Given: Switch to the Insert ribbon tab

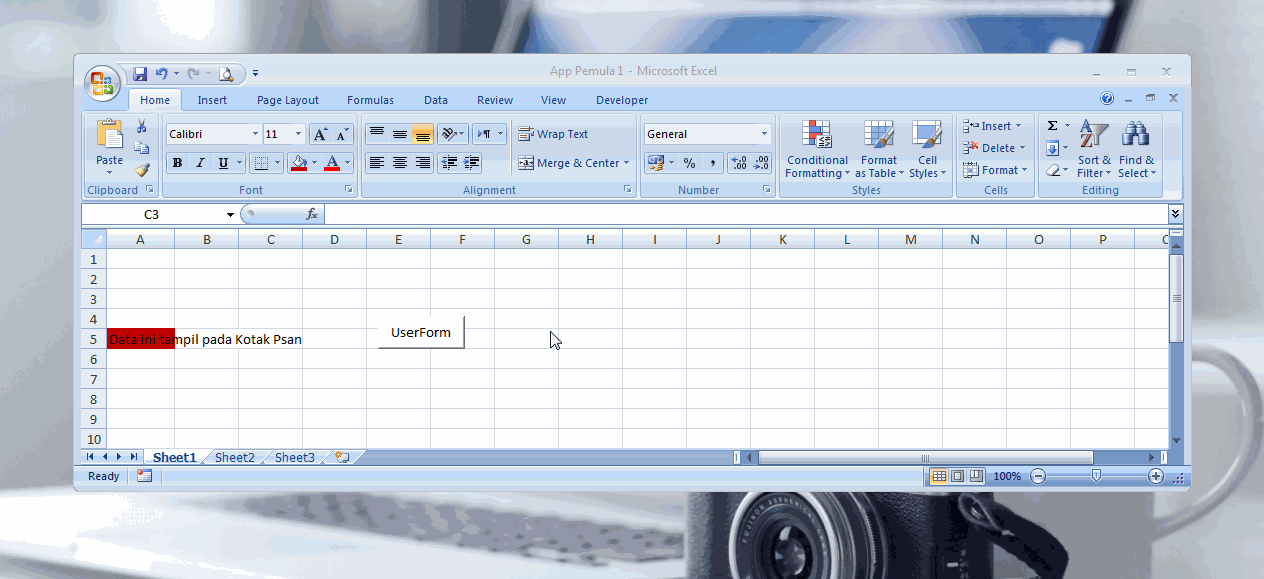Looking at the screenshot, I should pyautogui.click(x=212, y=100).
